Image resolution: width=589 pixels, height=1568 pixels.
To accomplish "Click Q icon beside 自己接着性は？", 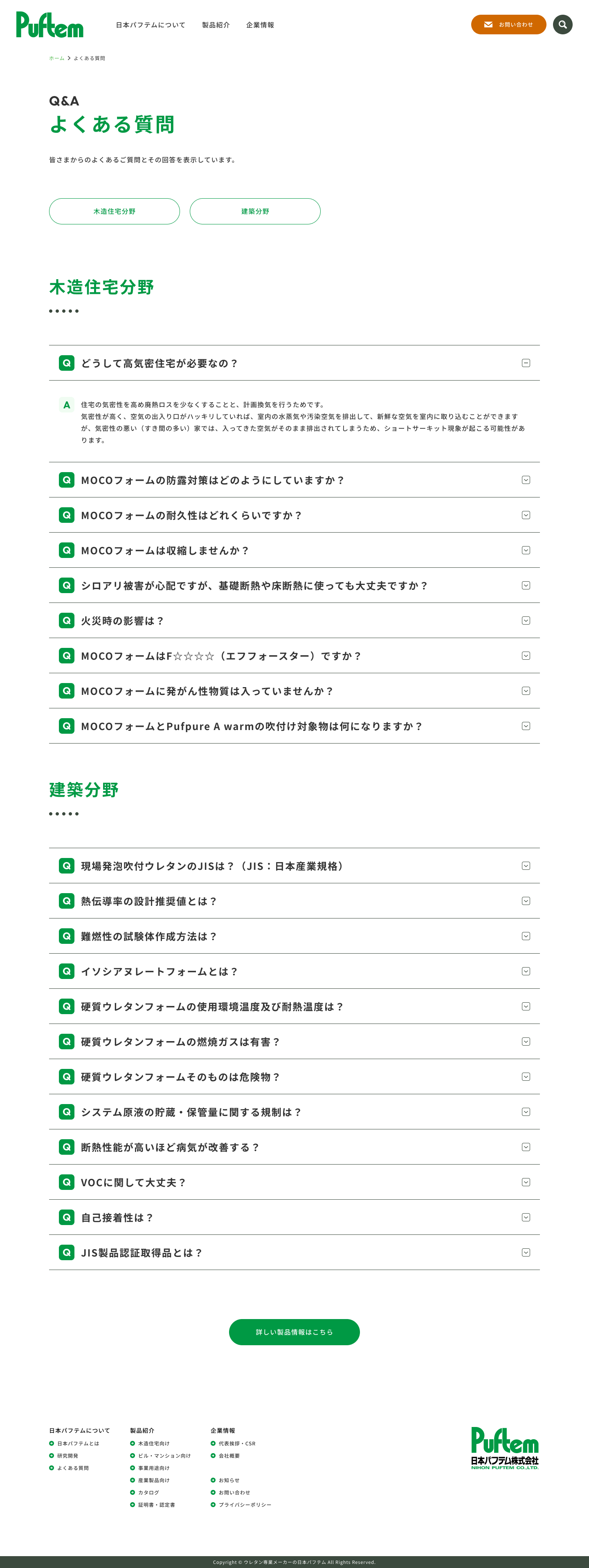I will 66,1217.
